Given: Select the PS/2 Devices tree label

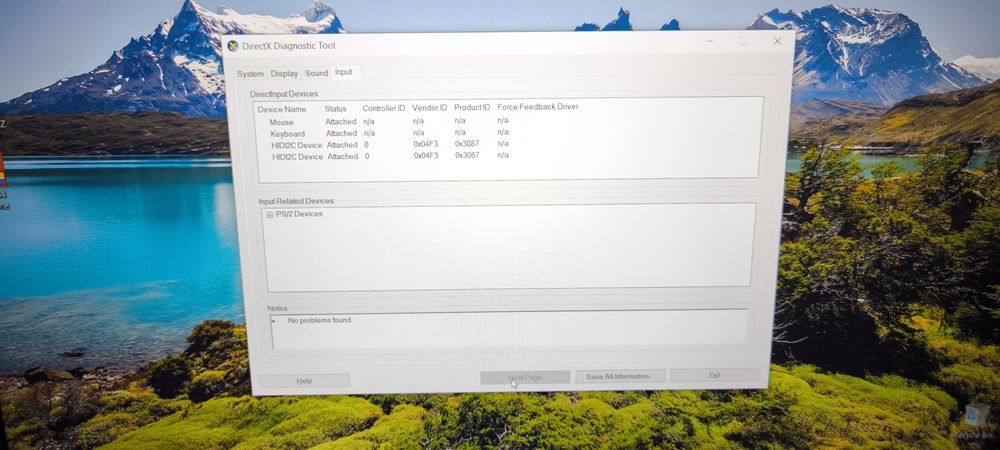Looking at the screenshot, I should [299, 214].
